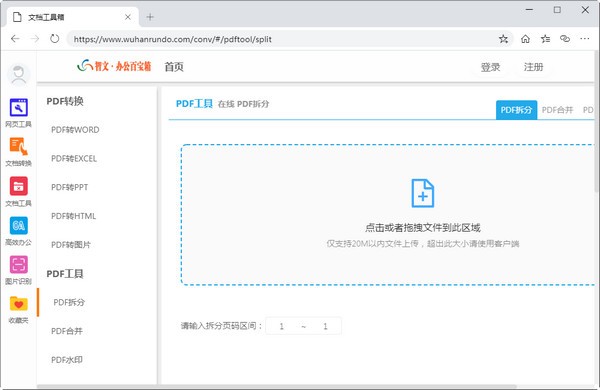Open PDF转图片 in sidebar
The width and height of the screenshot is (600, 390).
pos(71,245)
